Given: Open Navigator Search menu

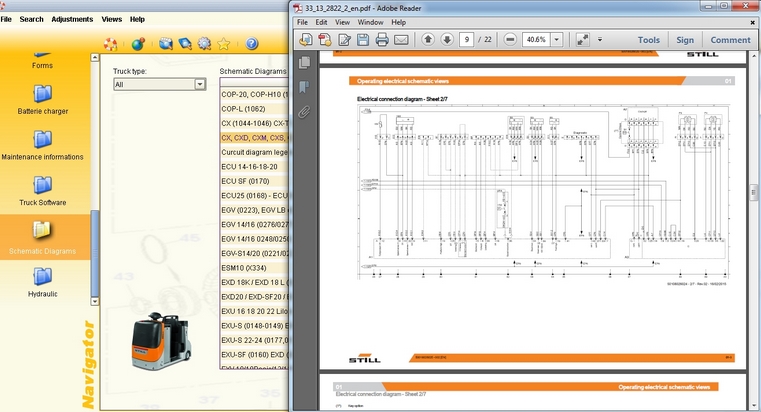Looking at the screenshot, I should coord(32,19).
